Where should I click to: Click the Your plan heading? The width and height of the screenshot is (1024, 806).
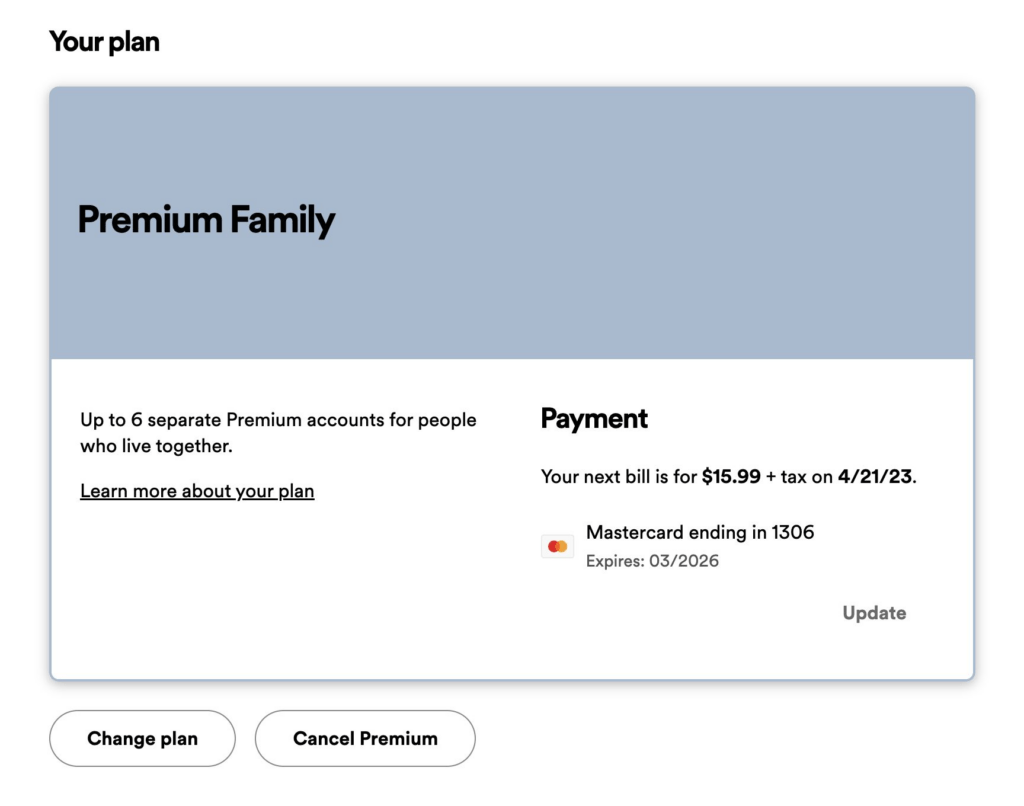coord(104,42)
